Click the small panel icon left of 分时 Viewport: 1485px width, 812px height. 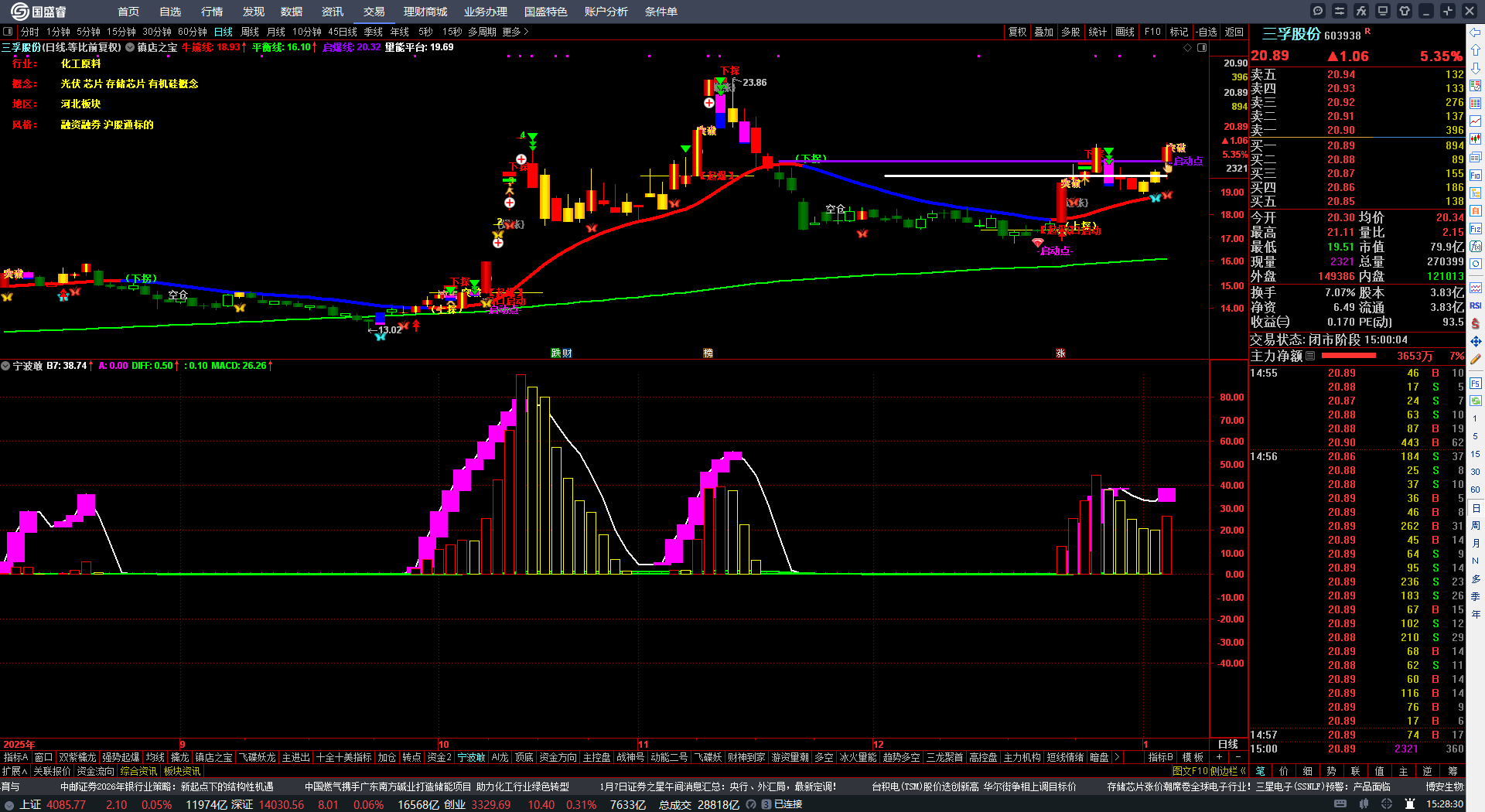pos(8,32)
